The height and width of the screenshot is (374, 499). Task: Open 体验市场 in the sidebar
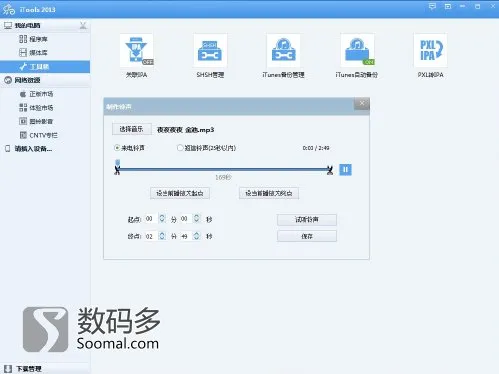pos(41,108)
